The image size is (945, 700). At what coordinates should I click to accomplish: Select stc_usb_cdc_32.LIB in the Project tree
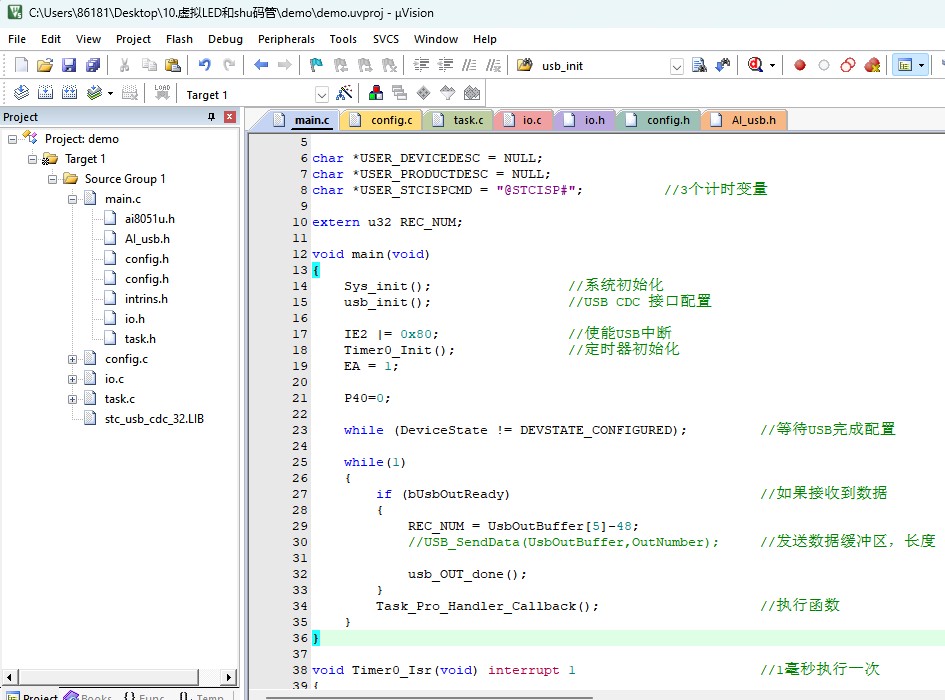click(x=154, y=419)
